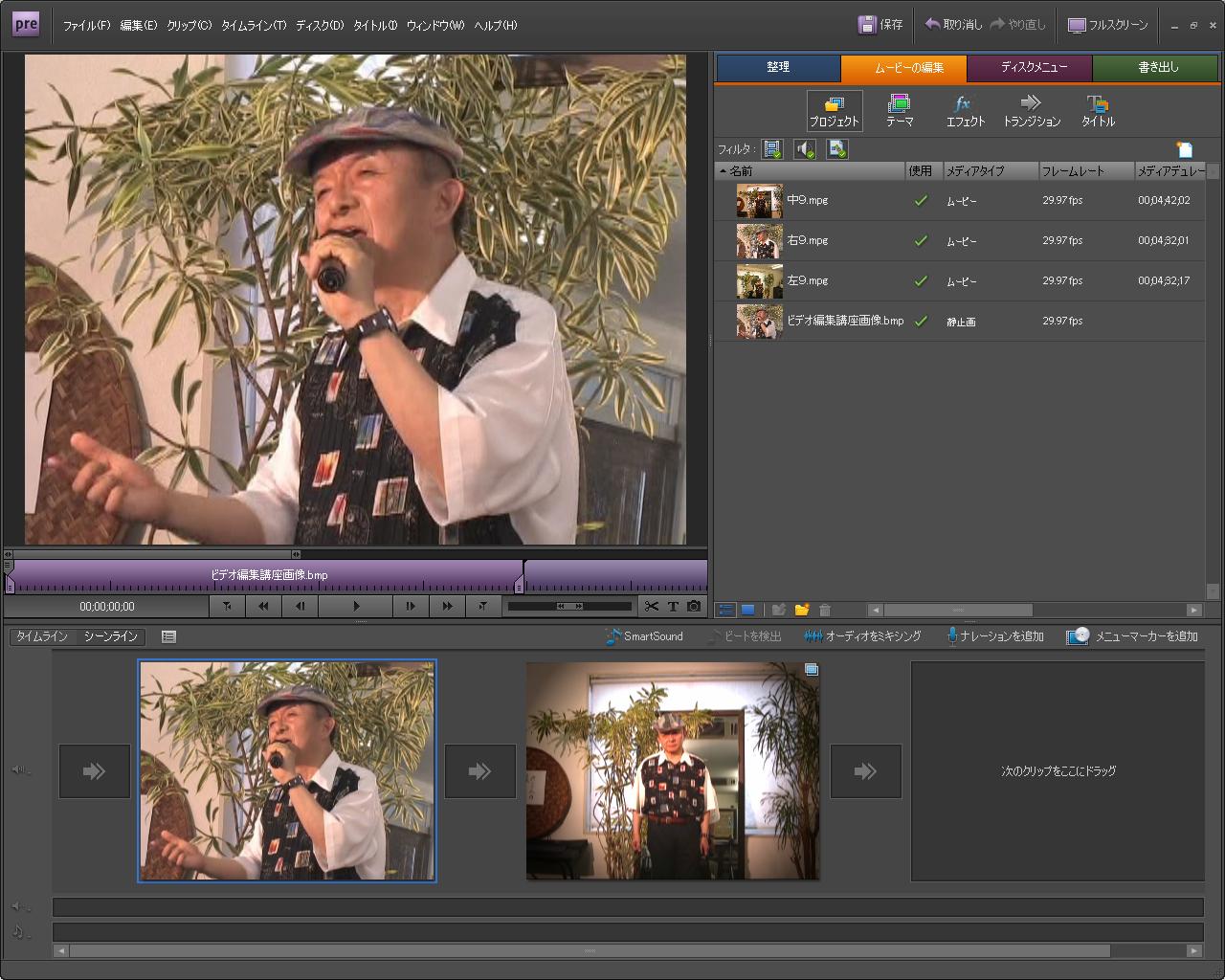The height and width of the screenshot is (980, 1225).
Task: Open the タイトル (Titles) panel
Action: pos(1098,110)
